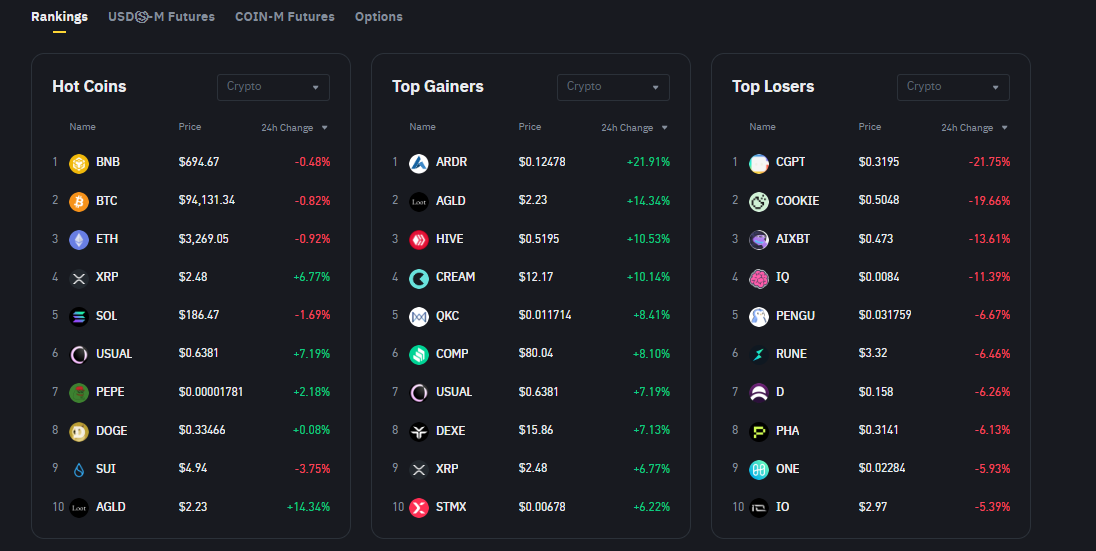Click the COMP coin icon
Image resolution: width=1096 pixels, height=551 pixels.
[x=418, y=354]
